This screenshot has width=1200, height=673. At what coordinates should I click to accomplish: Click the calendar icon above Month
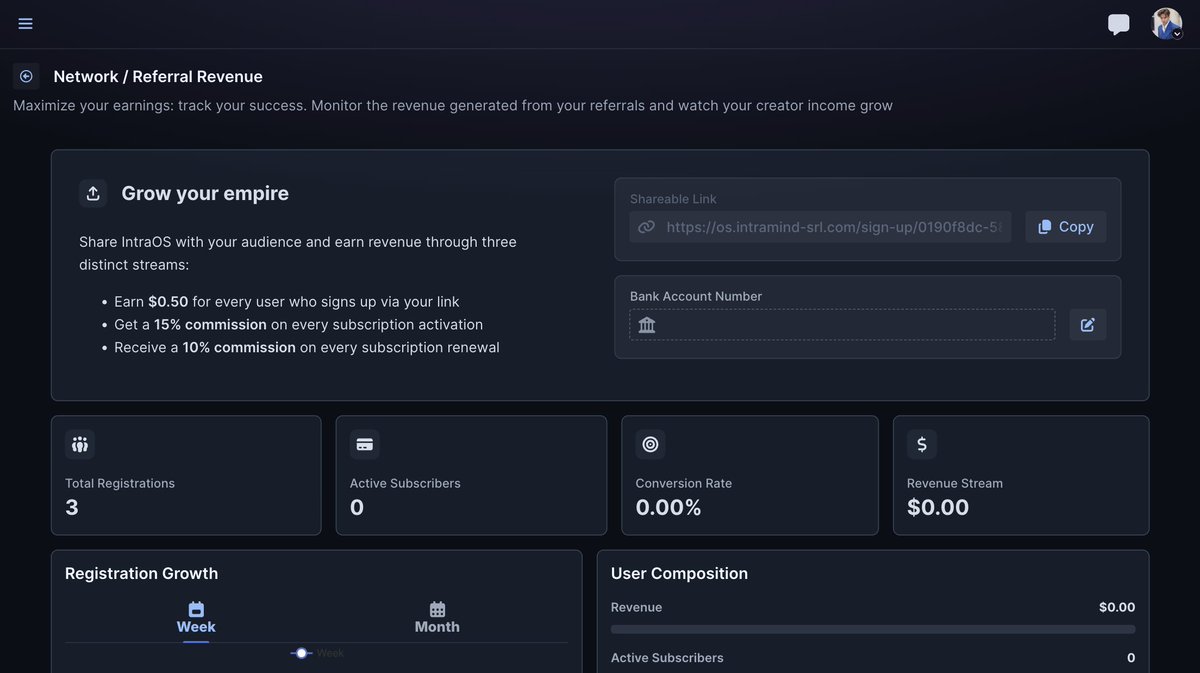point(437,609)
